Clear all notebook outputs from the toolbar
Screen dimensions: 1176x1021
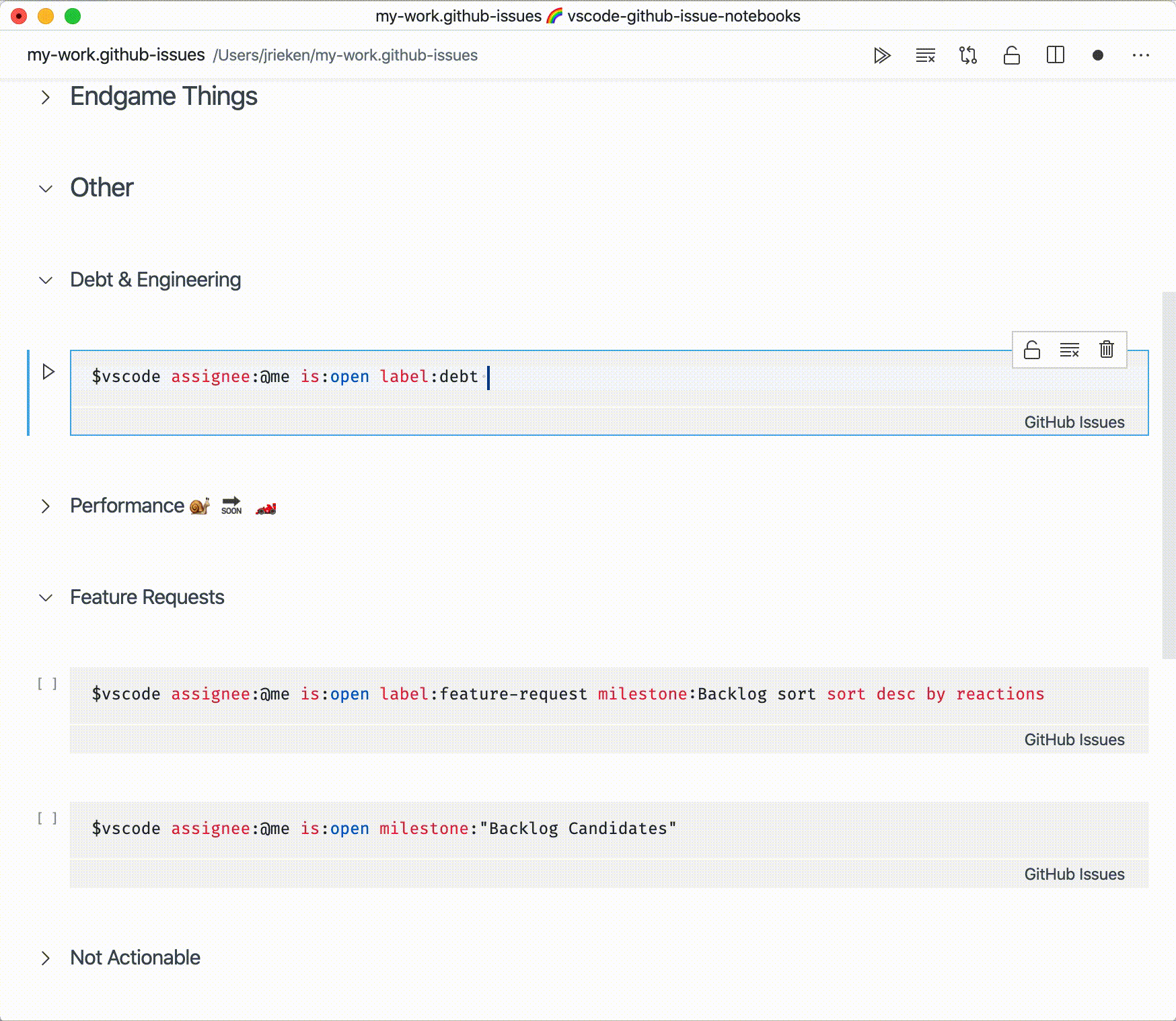click(924, 55)
